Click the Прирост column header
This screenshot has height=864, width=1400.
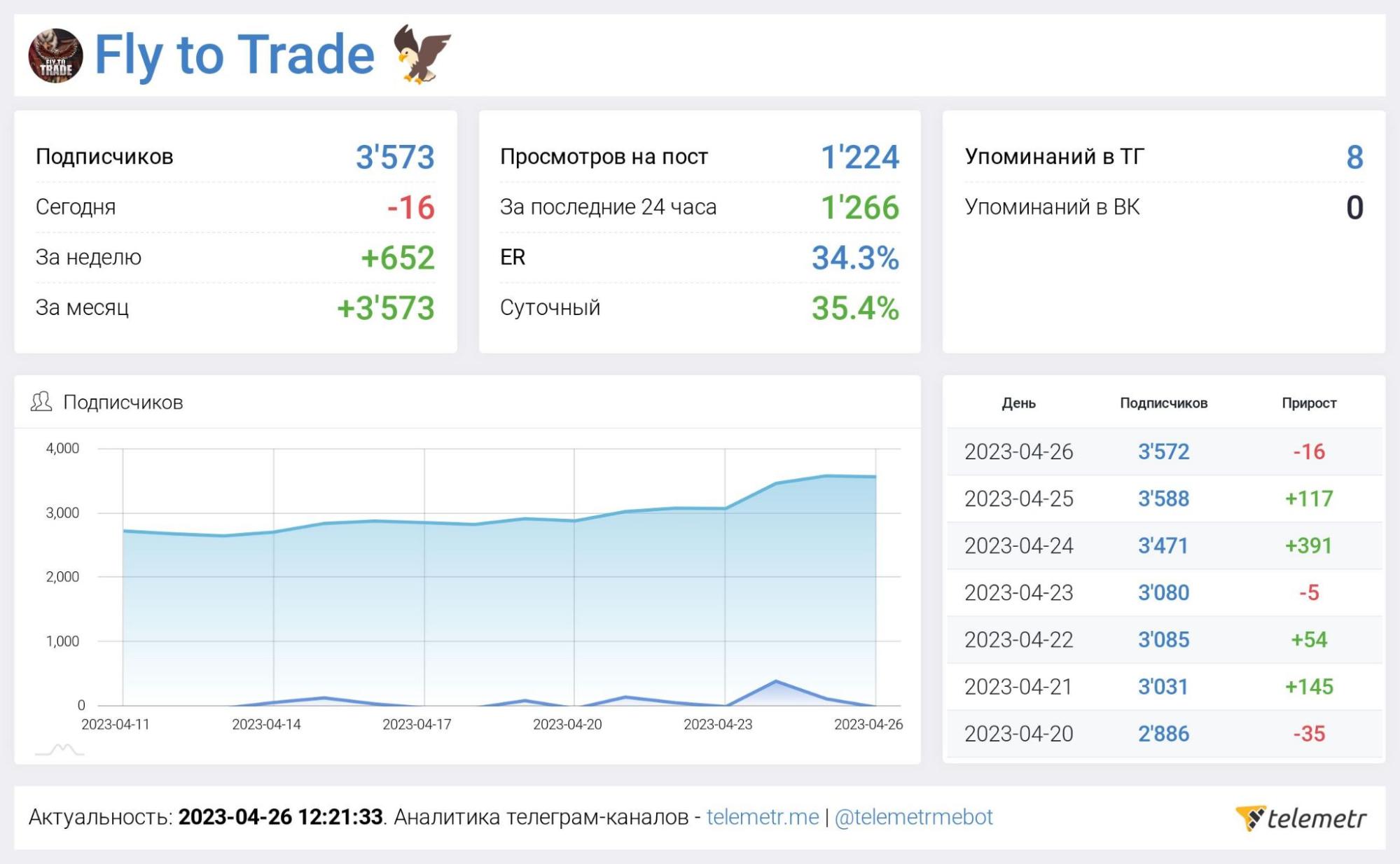pos(1309,403)
